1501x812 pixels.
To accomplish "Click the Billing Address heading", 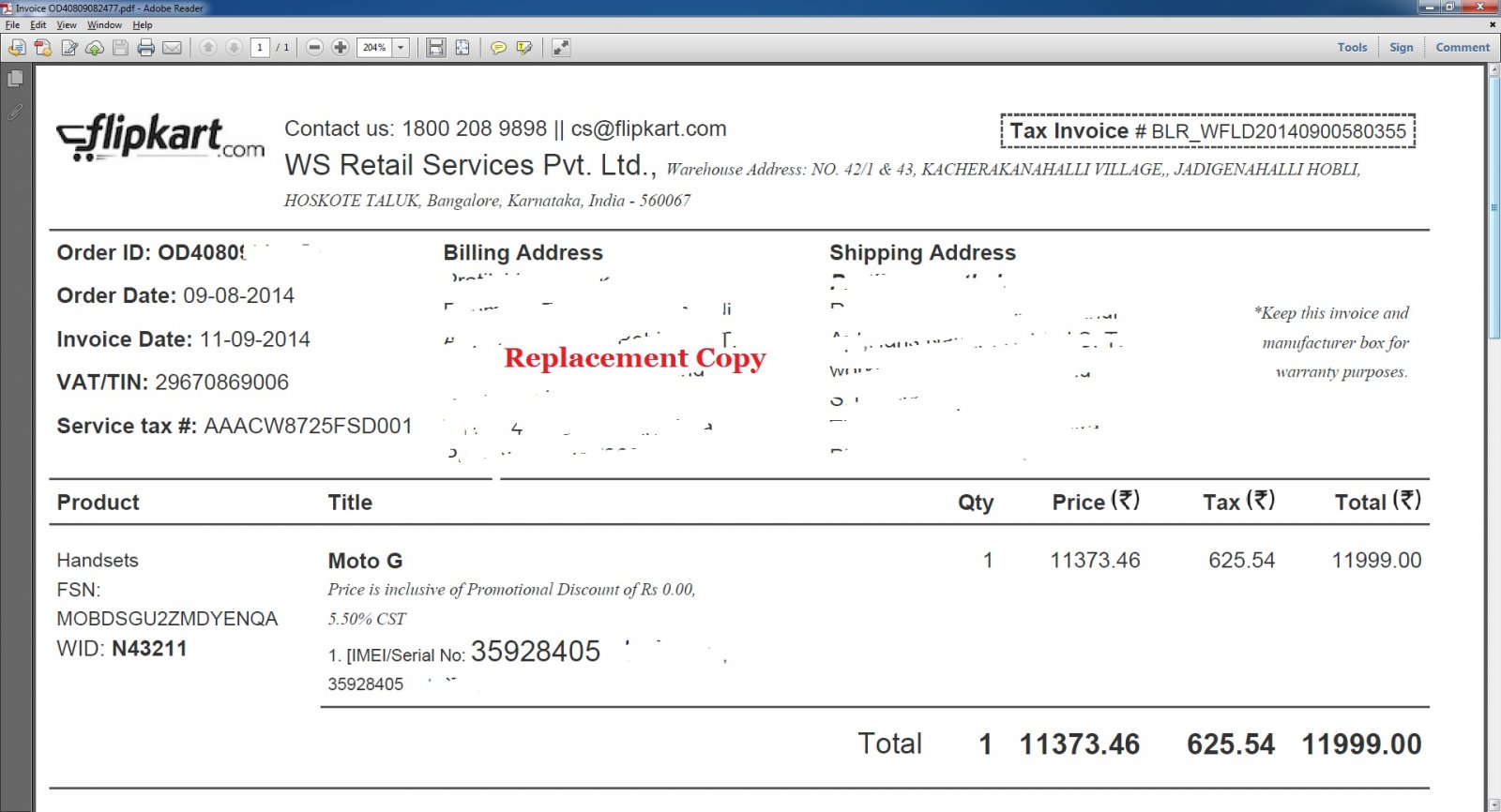I will coord(523,253).
